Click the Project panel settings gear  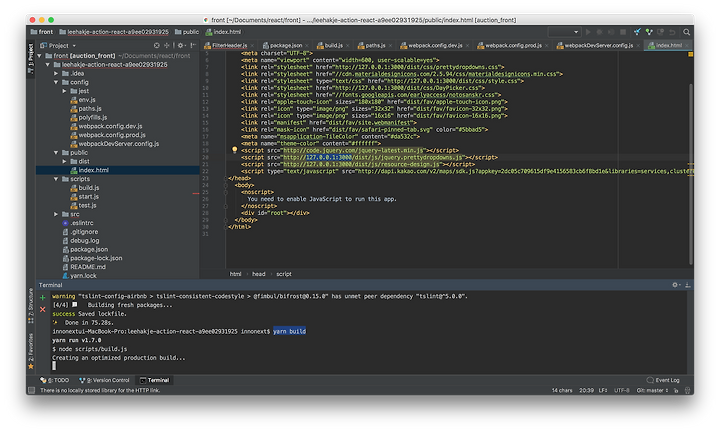181,45
